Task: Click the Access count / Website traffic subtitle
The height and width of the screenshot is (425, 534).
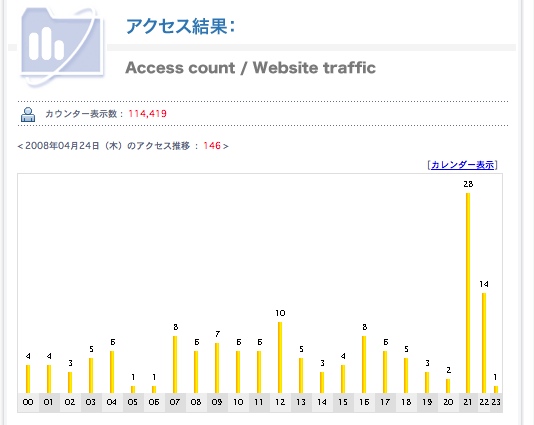Action: (251, 68)
